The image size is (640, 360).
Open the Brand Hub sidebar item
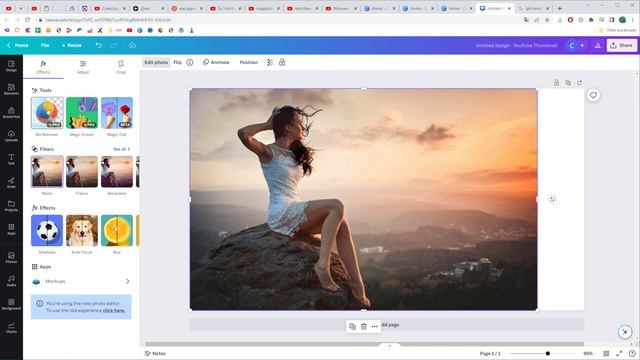(11, 112)
